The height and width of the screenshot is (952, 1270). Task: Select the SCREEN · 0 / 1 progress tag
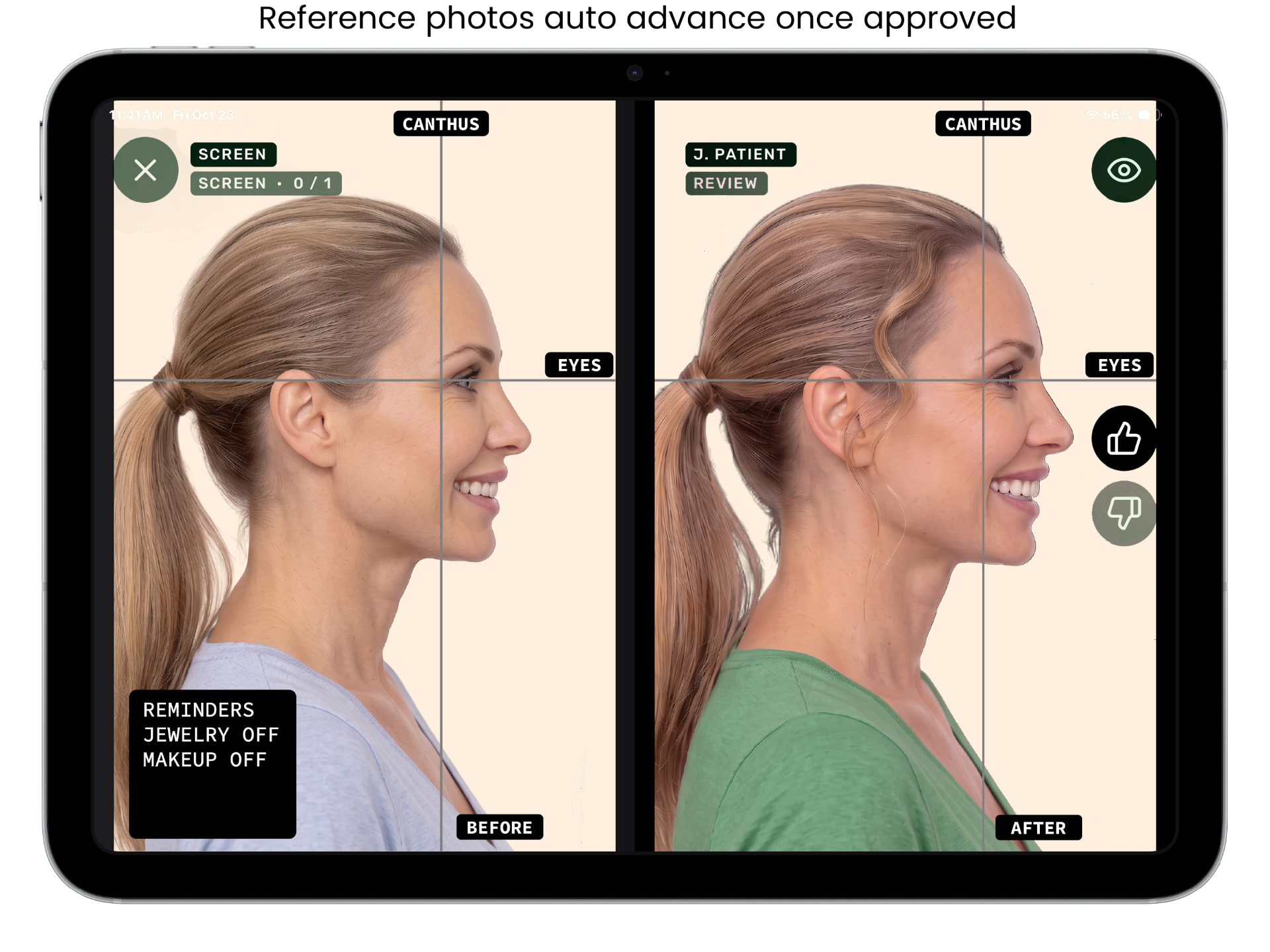[x=266, y=183]
